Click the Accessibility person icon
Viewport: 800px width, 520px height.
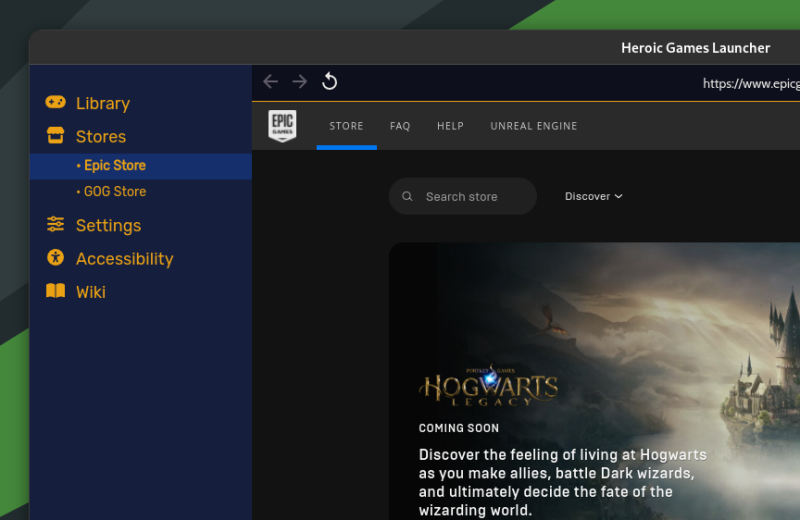point(55,257)
